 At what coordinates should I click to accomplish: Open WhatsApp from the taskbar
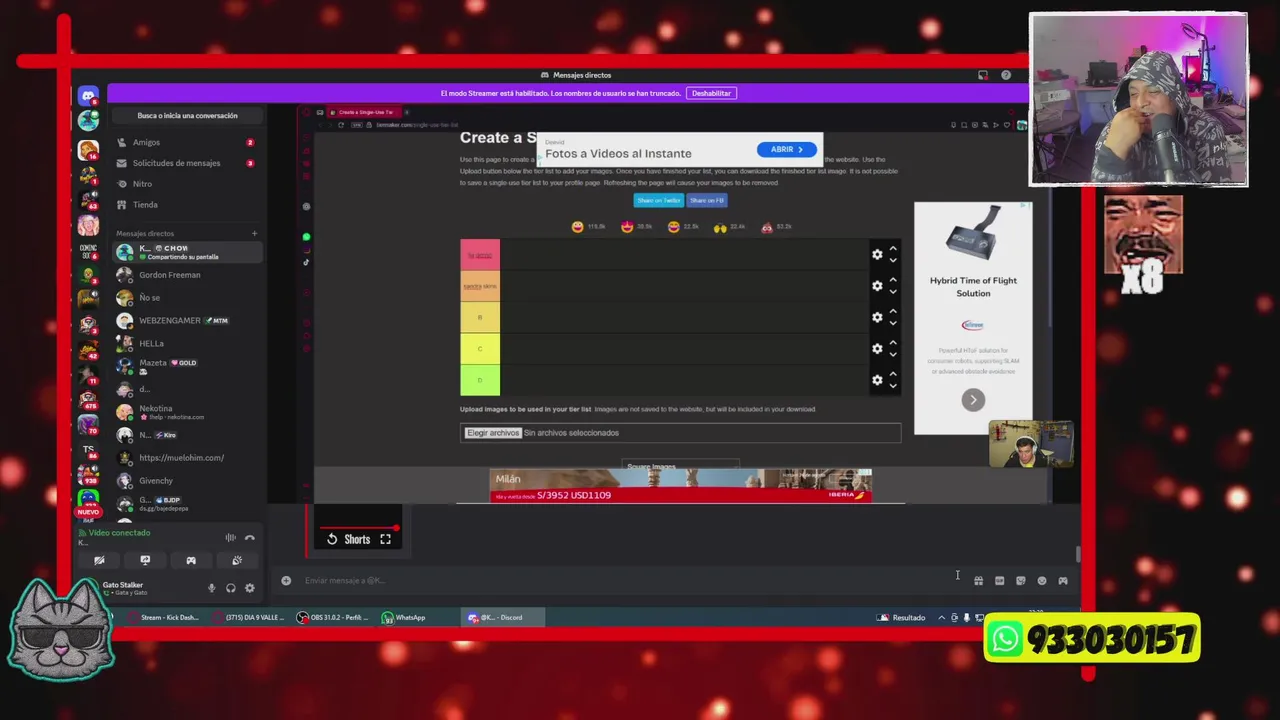tap(404, 617)
